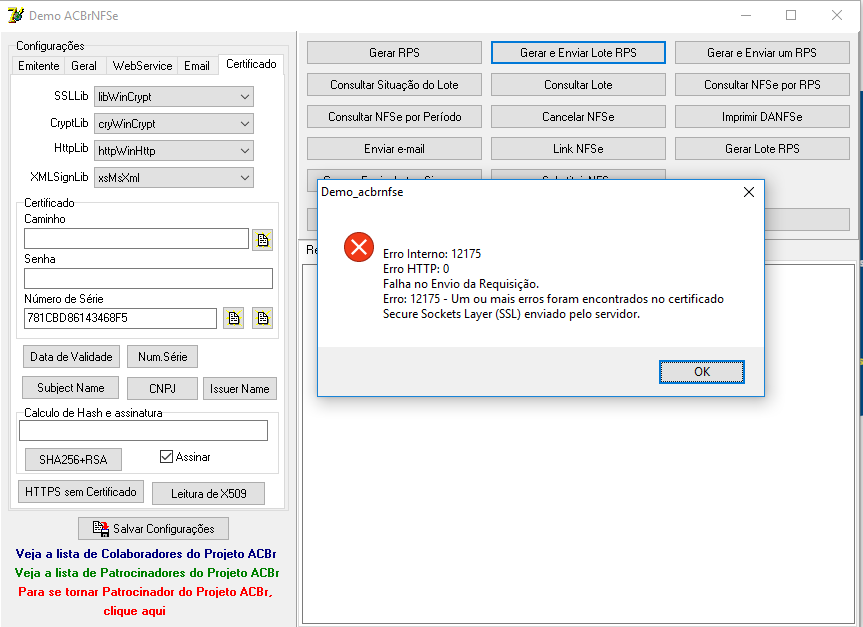Click OK in the error dialog
The height and width of the screenshot is (627, 863).
tap(702, 372)
